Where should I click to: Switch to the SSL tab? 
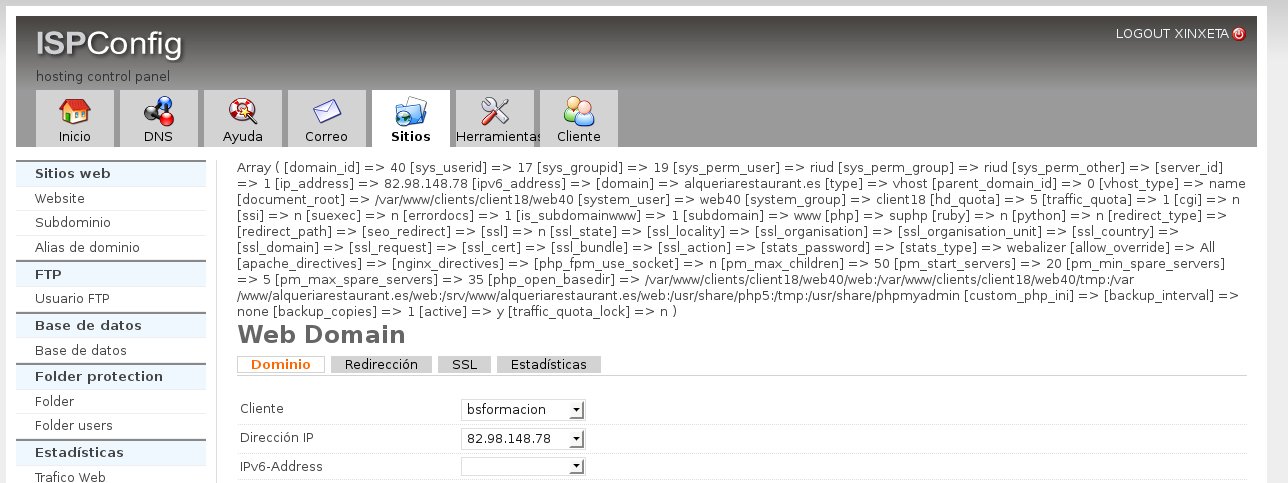[x=464, y=365]
